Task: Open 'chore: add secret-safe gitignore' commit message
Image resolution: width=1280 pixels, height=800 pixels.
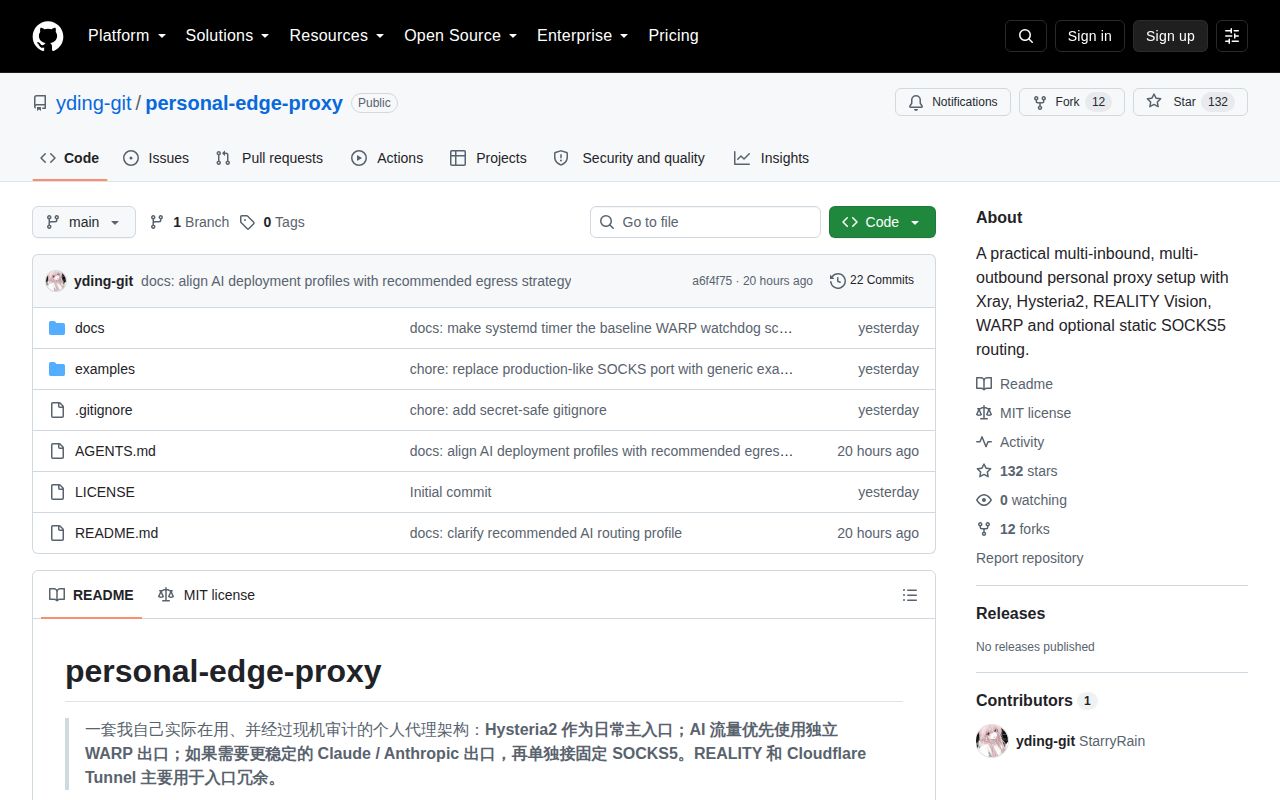Action: [508, 410]
